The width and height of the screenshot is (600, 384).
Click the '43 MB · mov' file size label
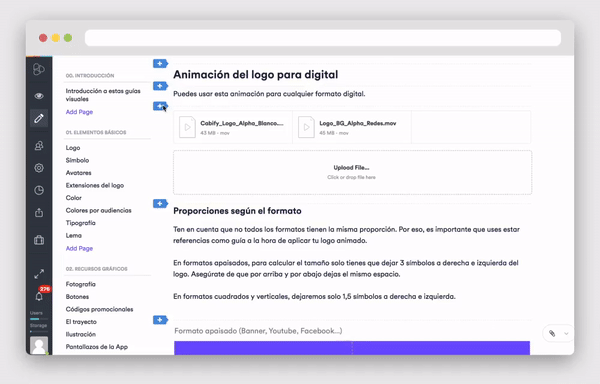click(215, 133)
